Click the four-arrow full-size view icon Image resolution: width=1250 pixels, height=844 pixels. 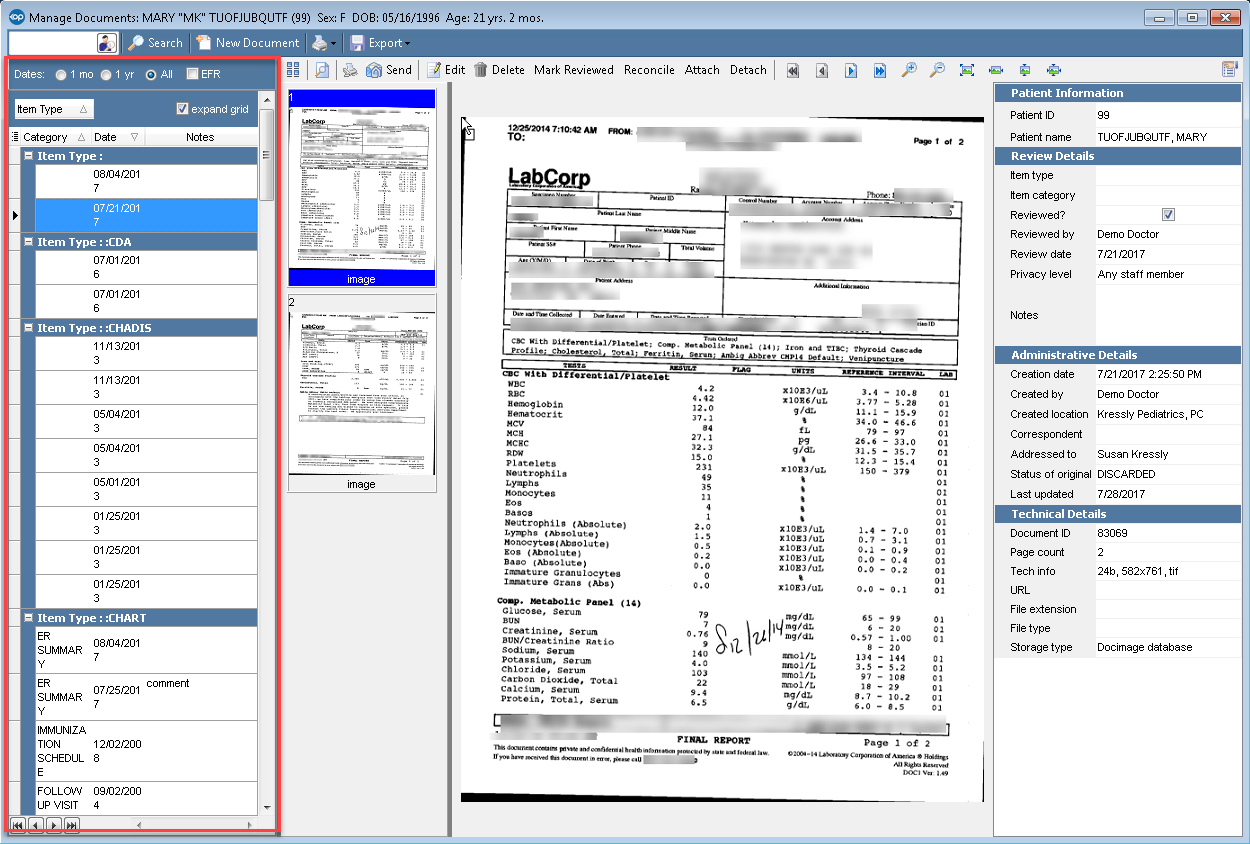tap(1054, 70)
